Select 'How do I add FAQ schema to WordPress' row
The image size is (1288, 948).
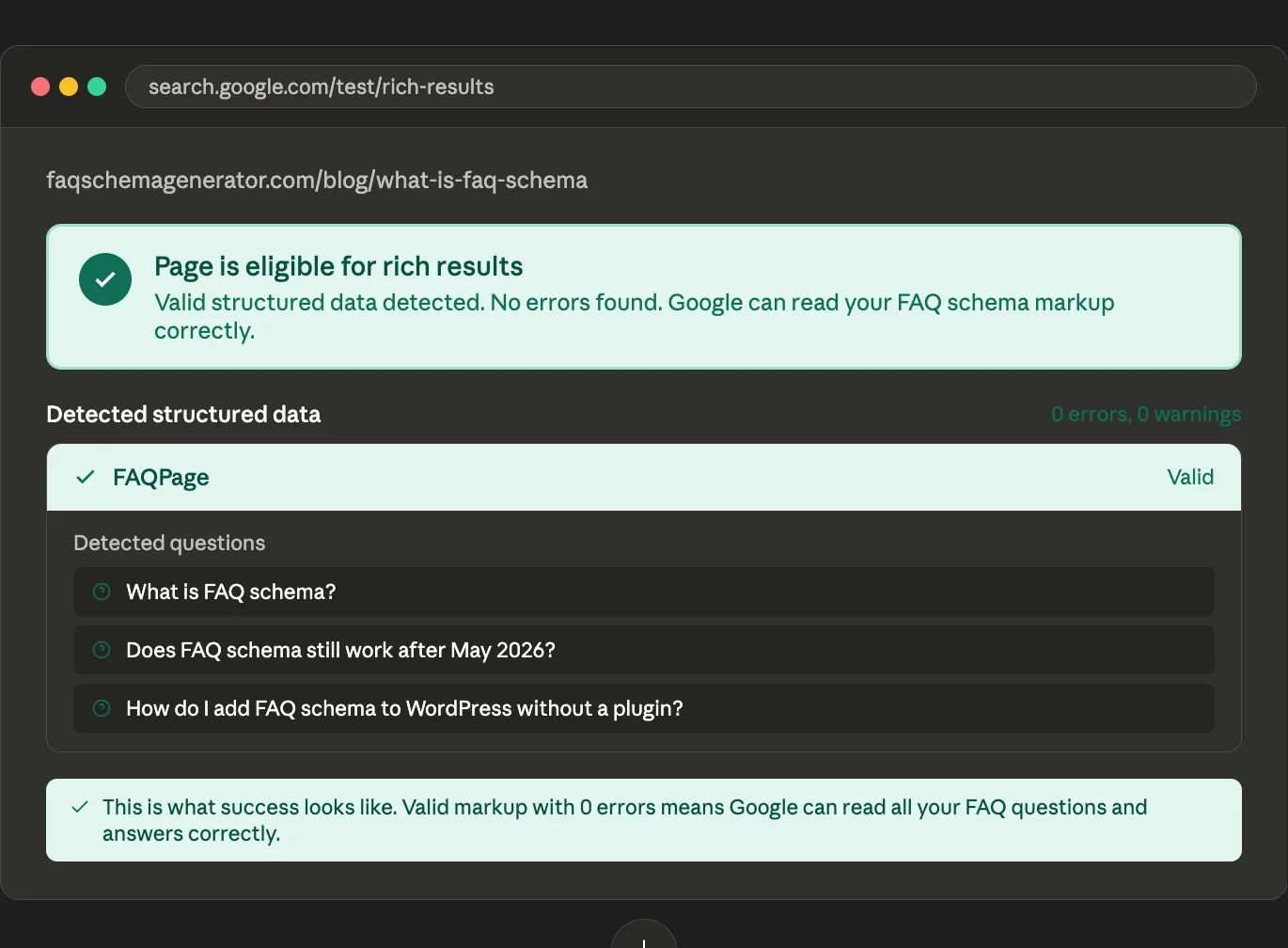pyautogui.click(x=644, y=708)
